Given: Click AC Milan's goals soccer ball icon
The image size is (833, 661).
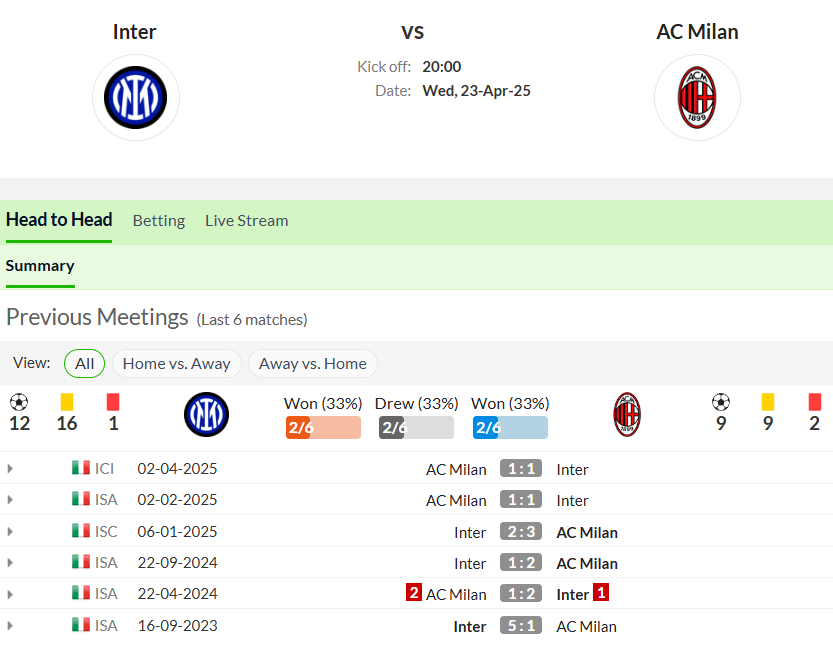Looking at the screenshot, I should coord(721,402).
